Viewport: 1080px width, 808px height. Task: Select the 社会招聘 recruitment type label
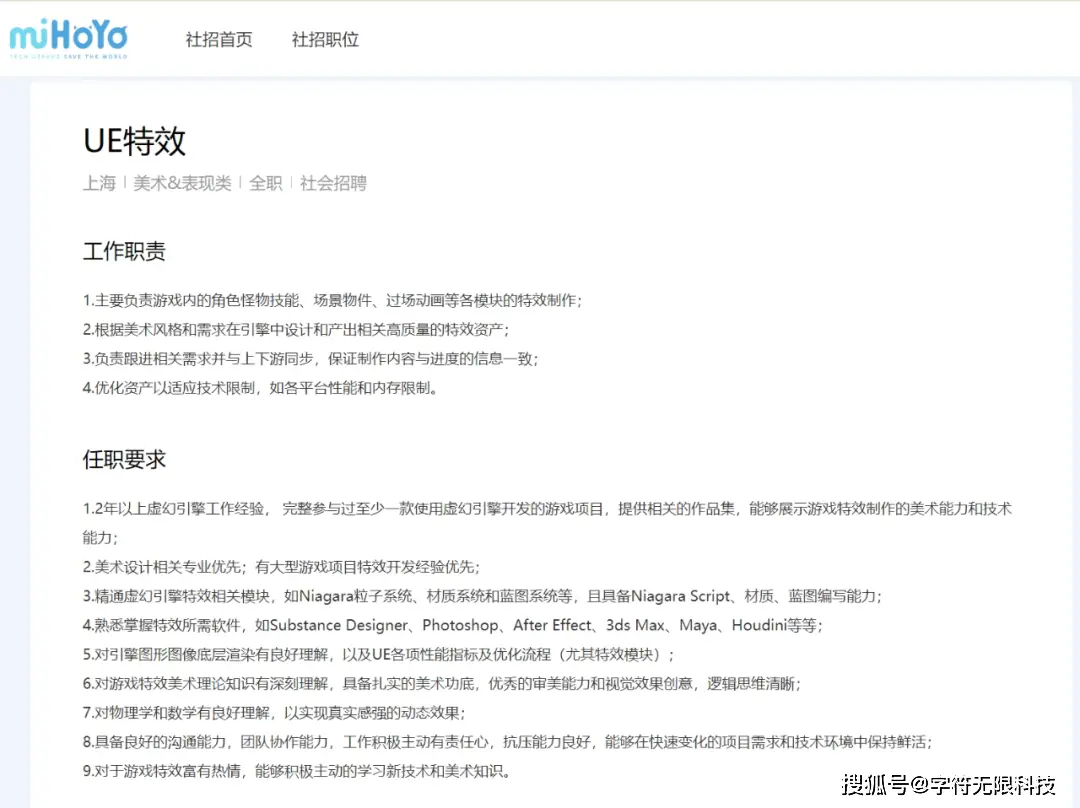click(333, 184)
